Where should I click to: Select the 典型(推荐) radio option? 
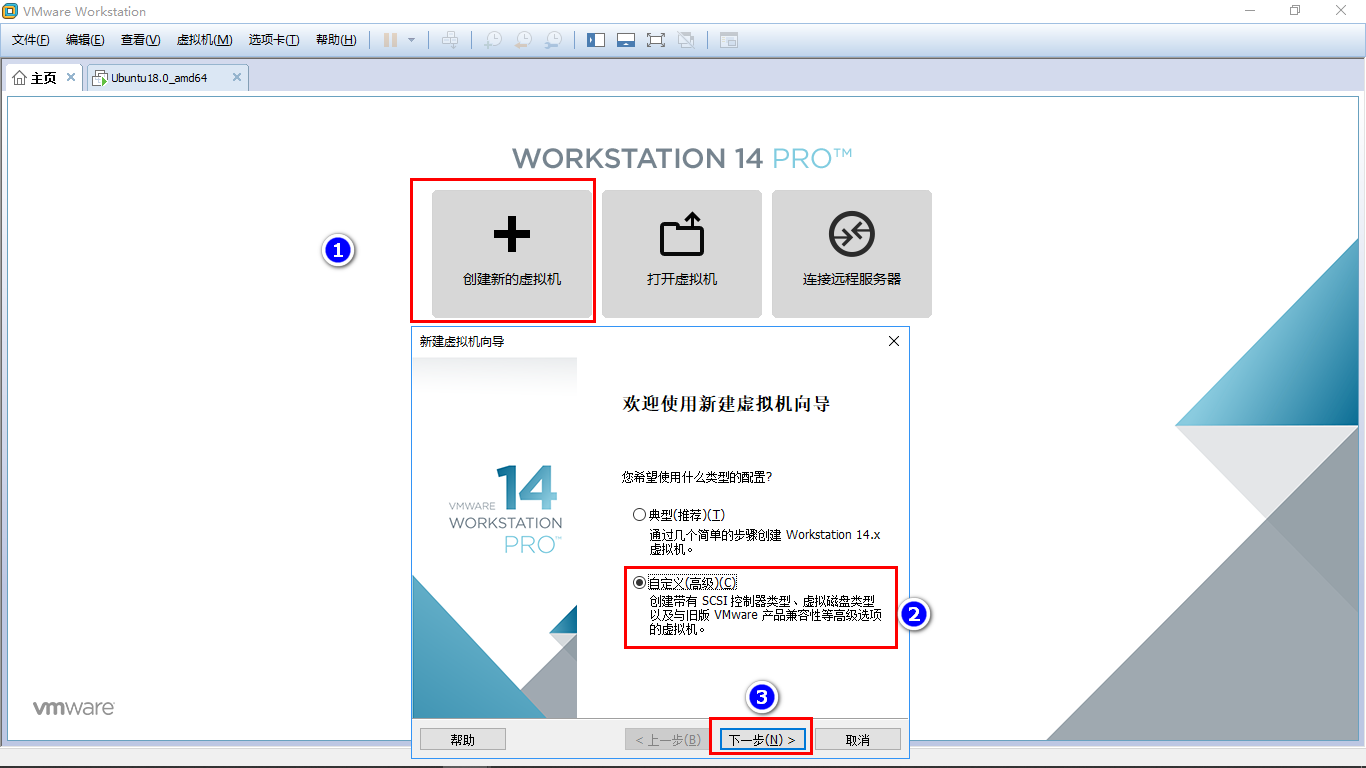pyautogui.click(x=640, y=515)
